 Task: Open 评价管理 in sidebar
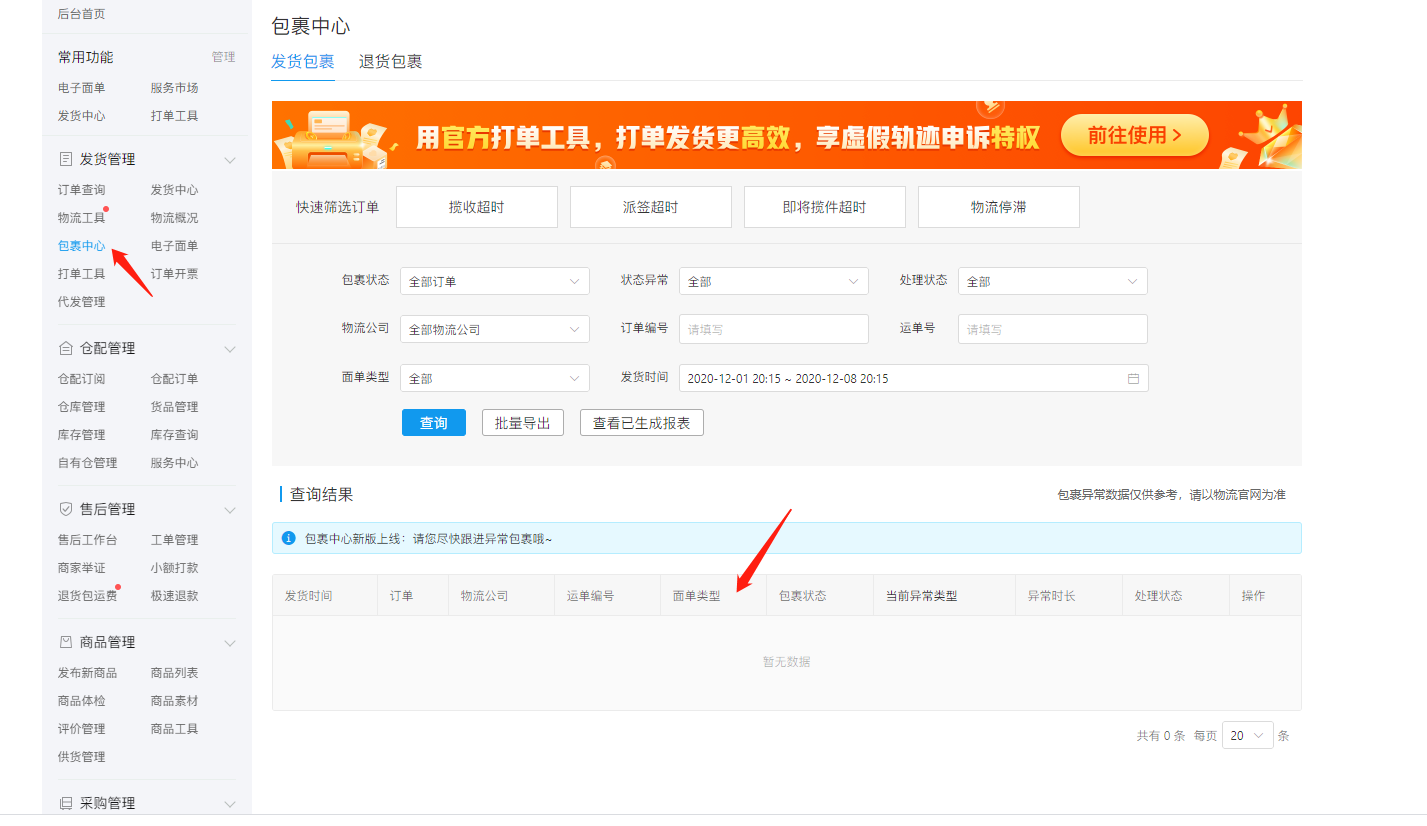pos(82,729)
